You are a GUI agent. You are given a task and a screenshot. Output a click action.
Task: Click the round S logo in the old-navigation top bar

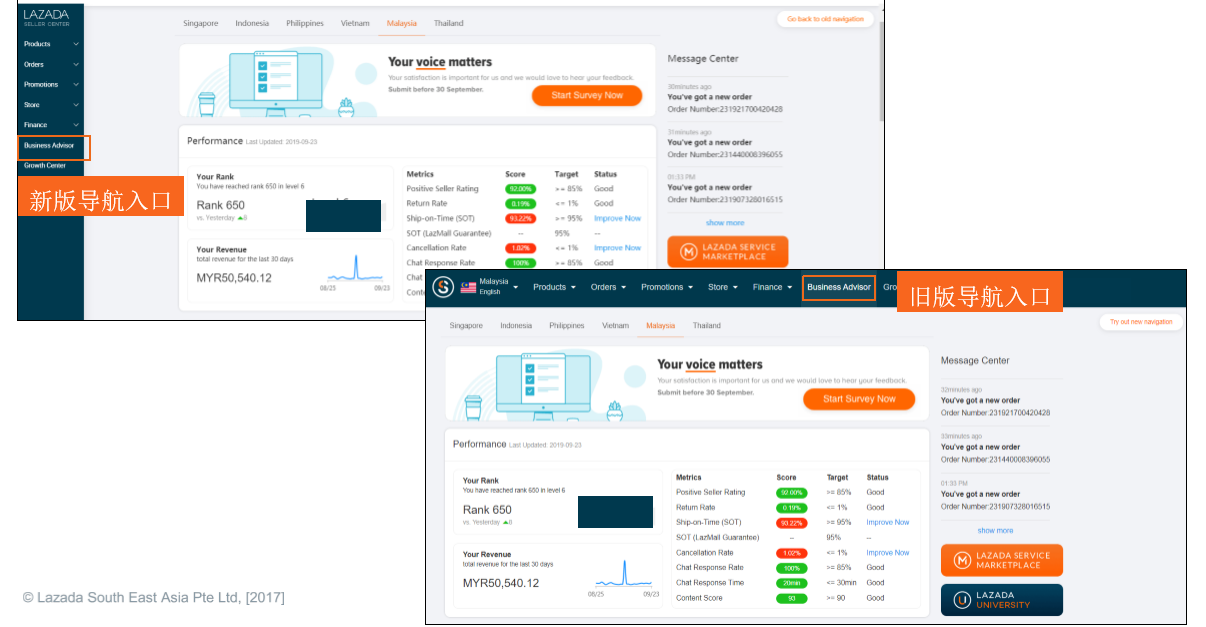[x=443, y=287]
